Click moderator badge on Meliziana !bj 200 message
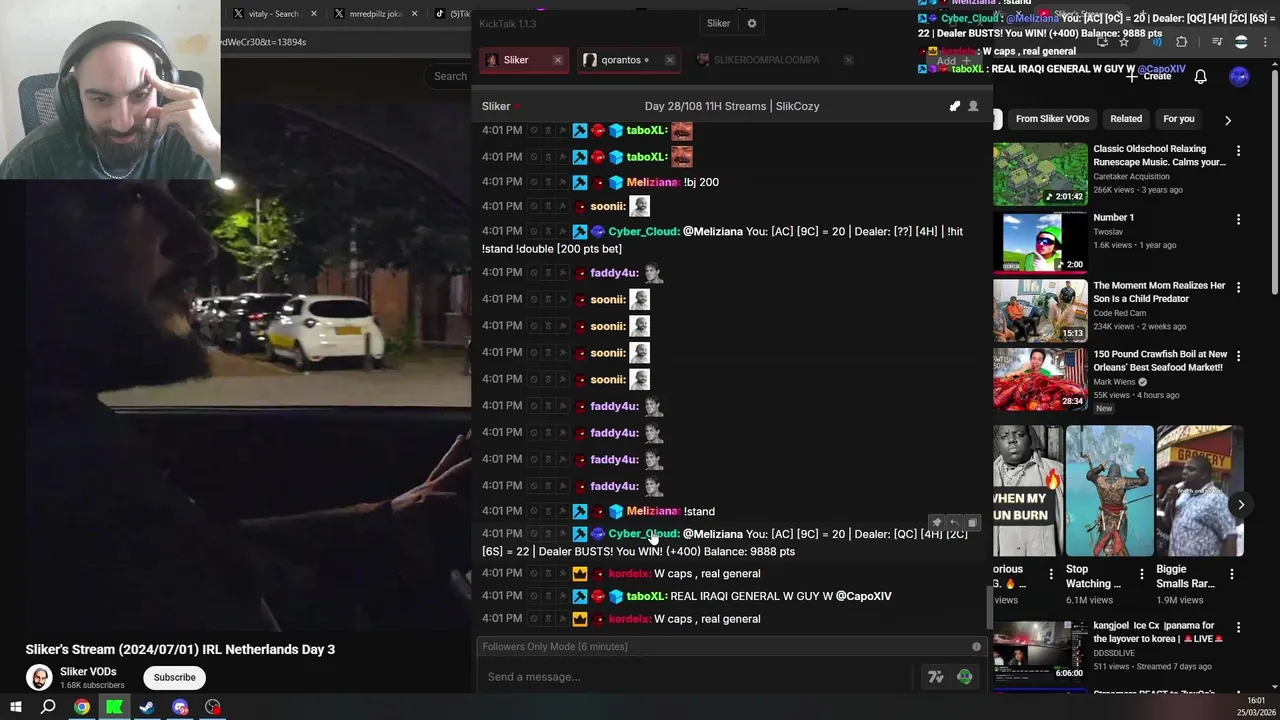Image resolution: width=1280 pixels, height=720 pixels. point(580,182)
